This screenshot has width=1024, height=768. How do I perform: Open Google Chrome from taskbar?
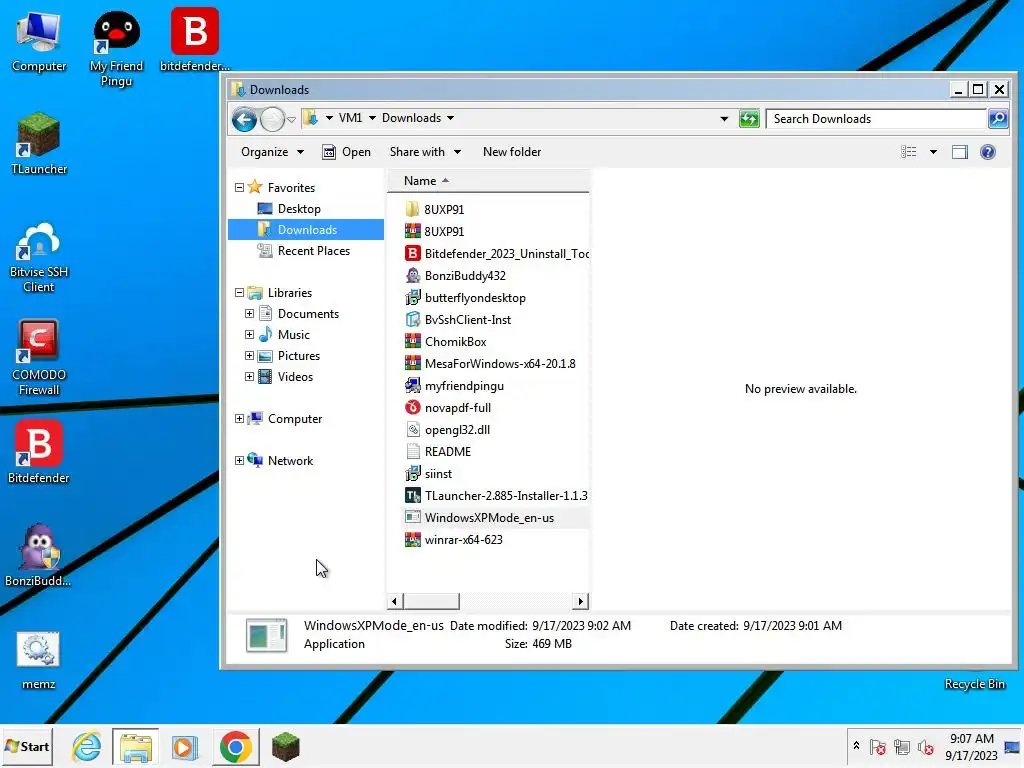[236, 747]
